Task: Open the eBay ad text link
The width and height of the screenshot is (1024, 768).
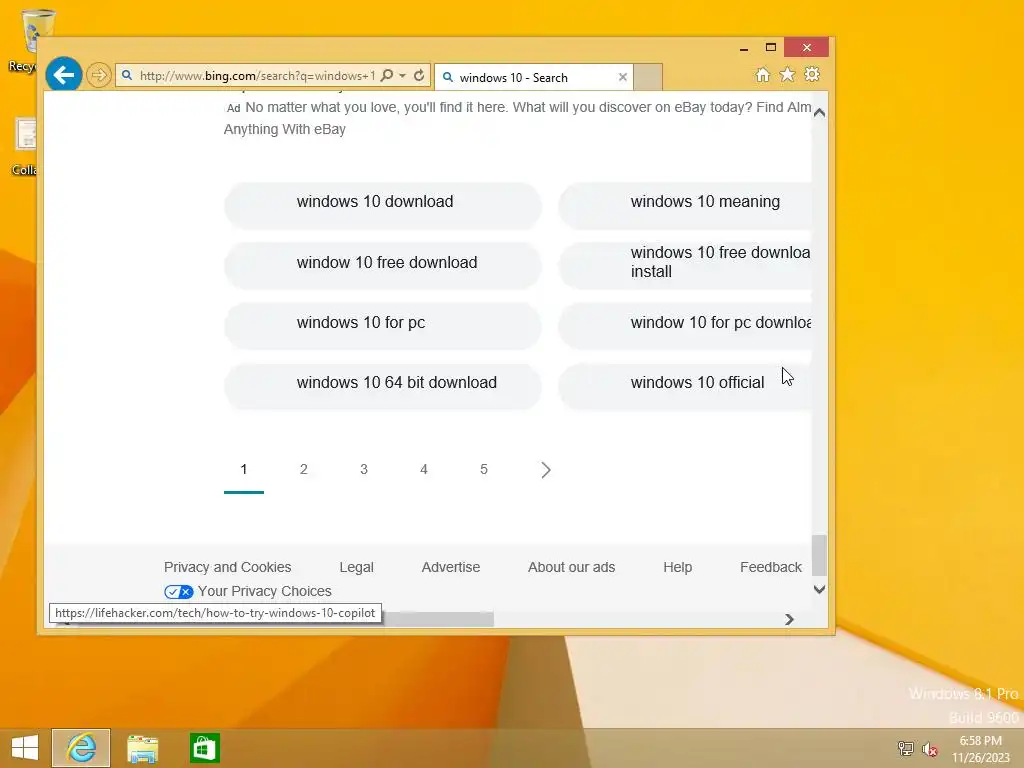Action: pos(517,118)
